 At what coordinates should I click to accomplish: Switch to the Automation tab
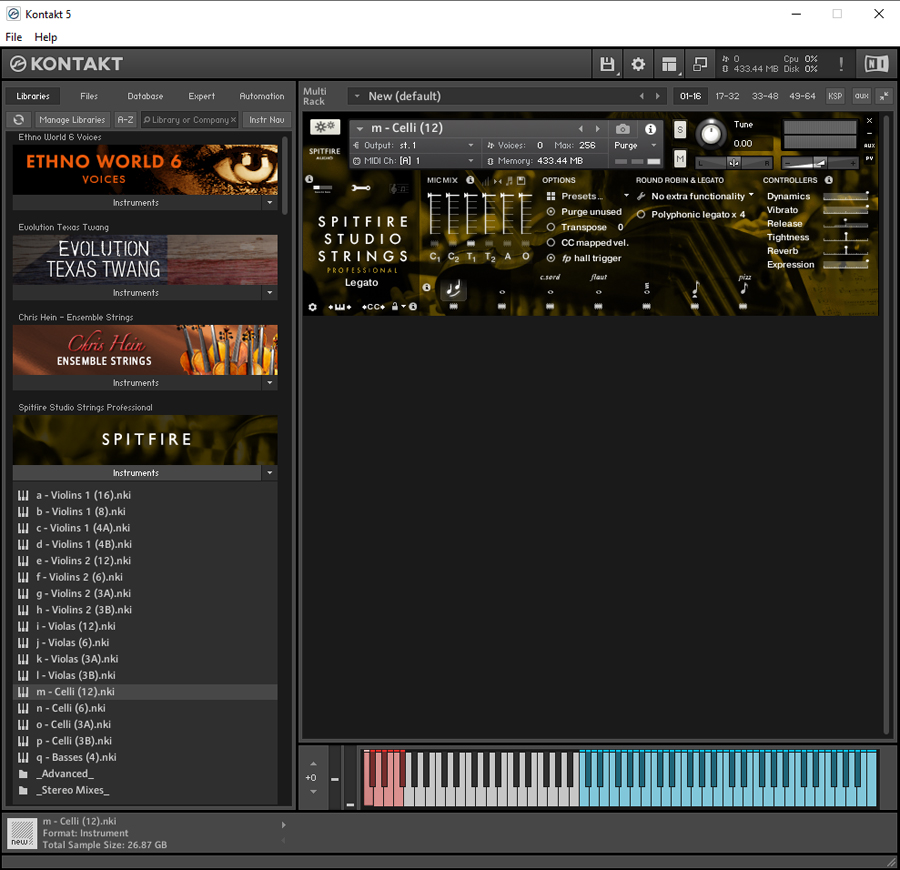coord(262,96)
